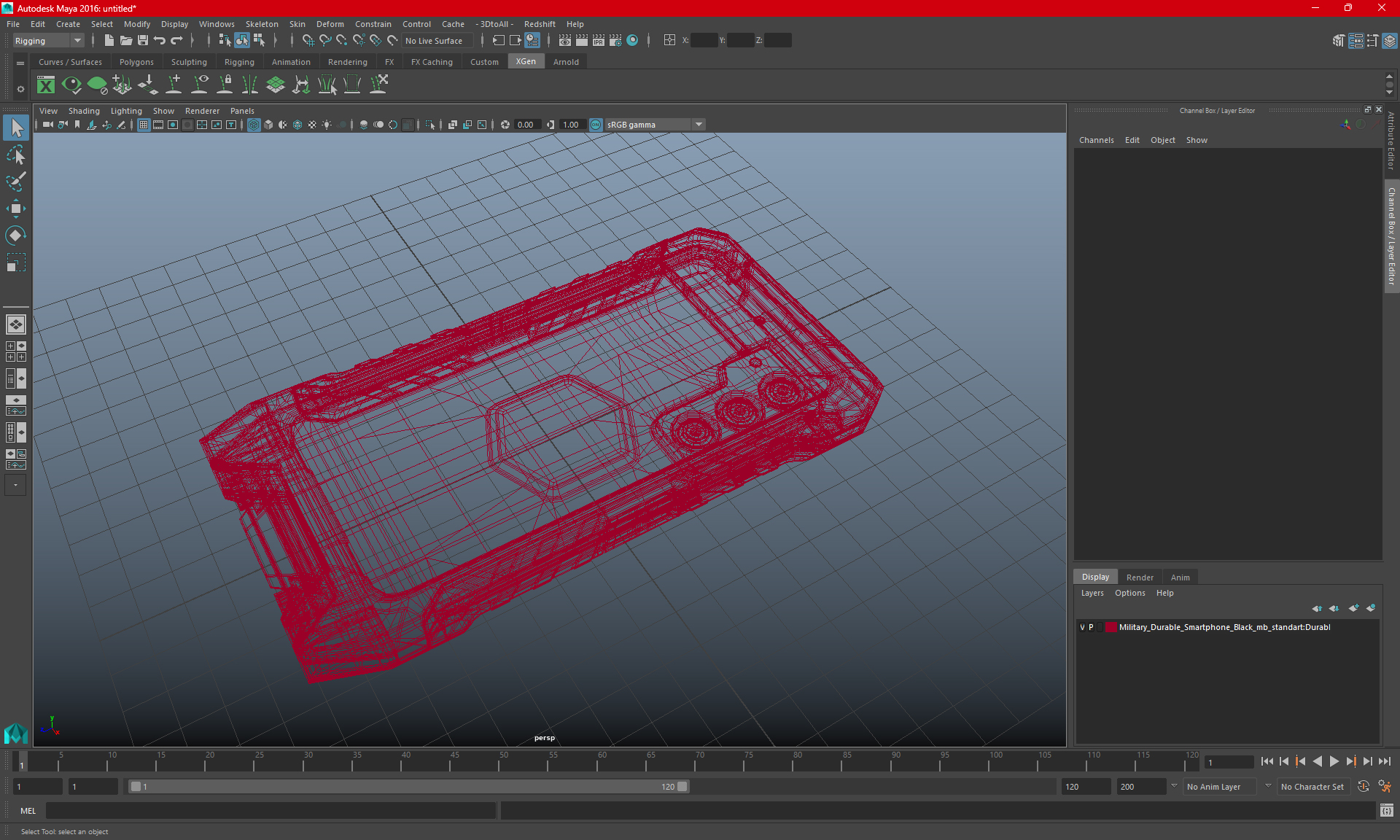Activate the Paint Selection tool
This screenshot has width=1400, height=840.
coord(15,182)
